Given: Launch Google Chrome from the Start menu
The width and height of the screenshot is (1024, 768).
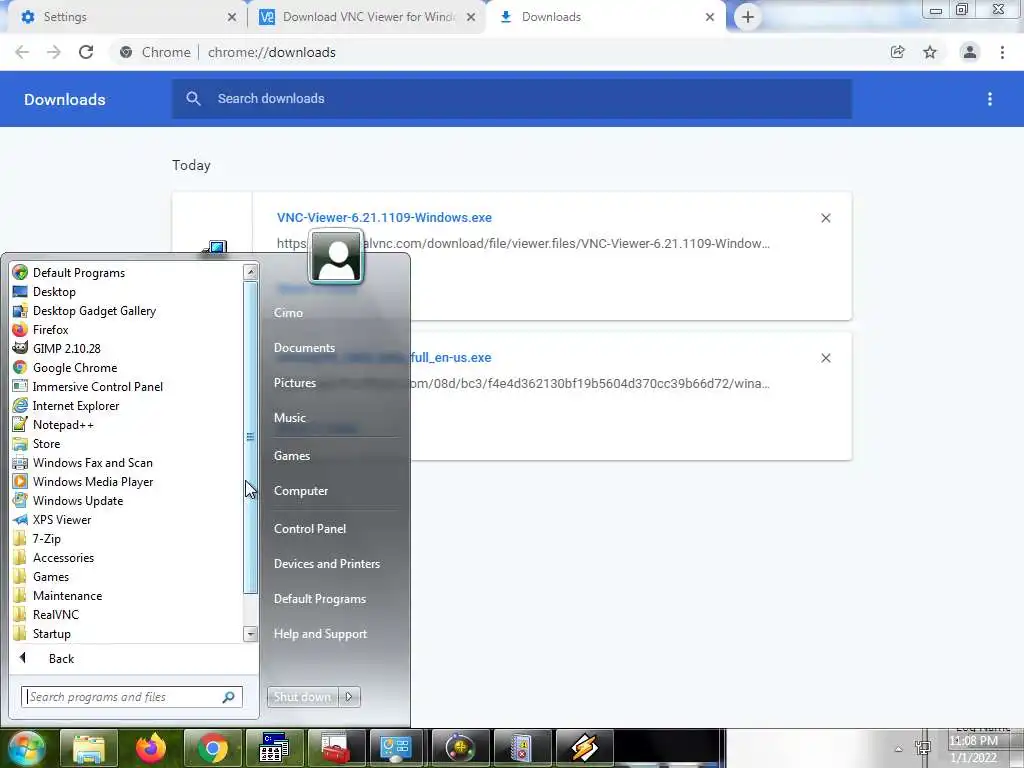Looking at the screenshot, I should coord(75,367).
